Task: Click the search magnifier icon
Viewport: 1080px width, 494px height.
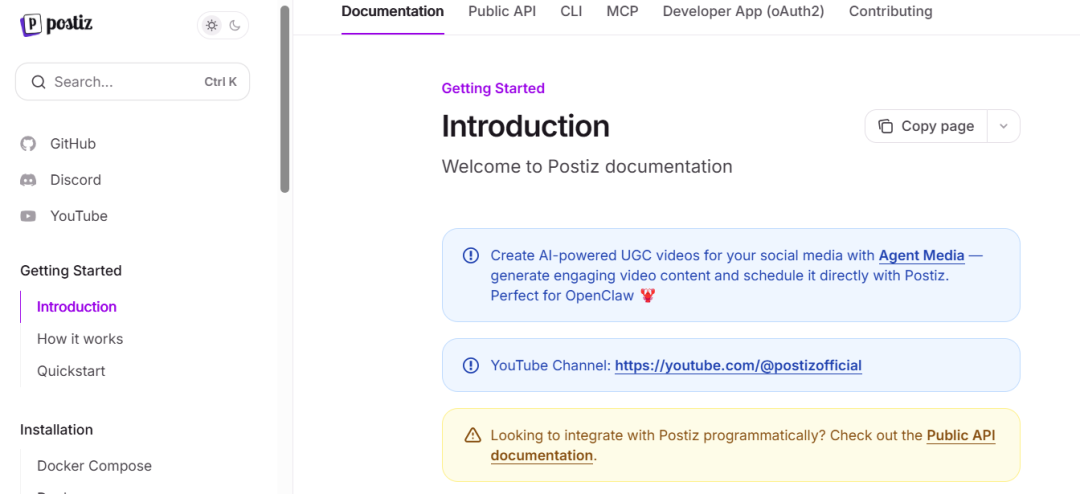Action: coord(39,82)
